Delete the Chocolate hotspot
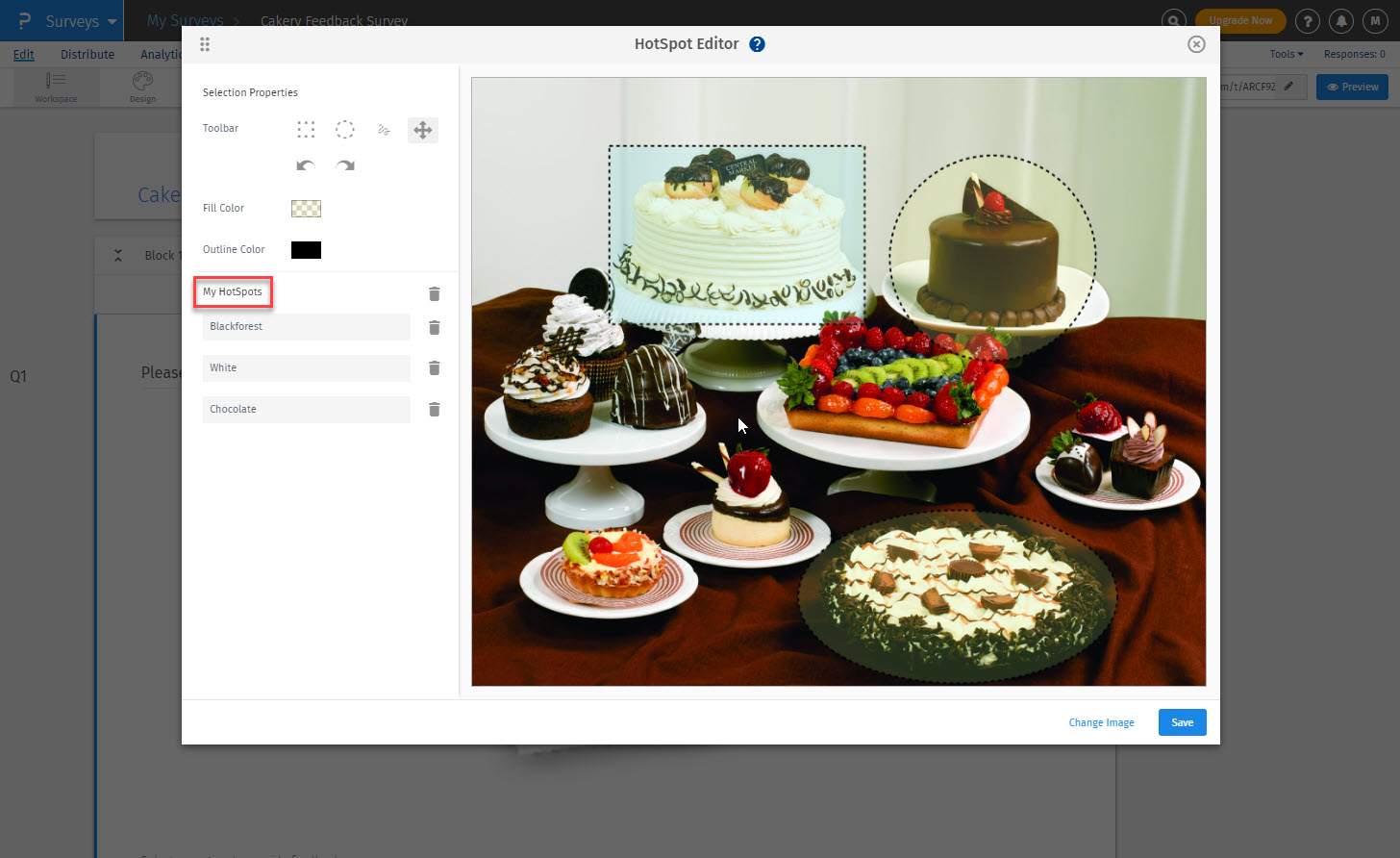Image resolution: width=1400 pixels, height=858 pixels. point(434,409)
